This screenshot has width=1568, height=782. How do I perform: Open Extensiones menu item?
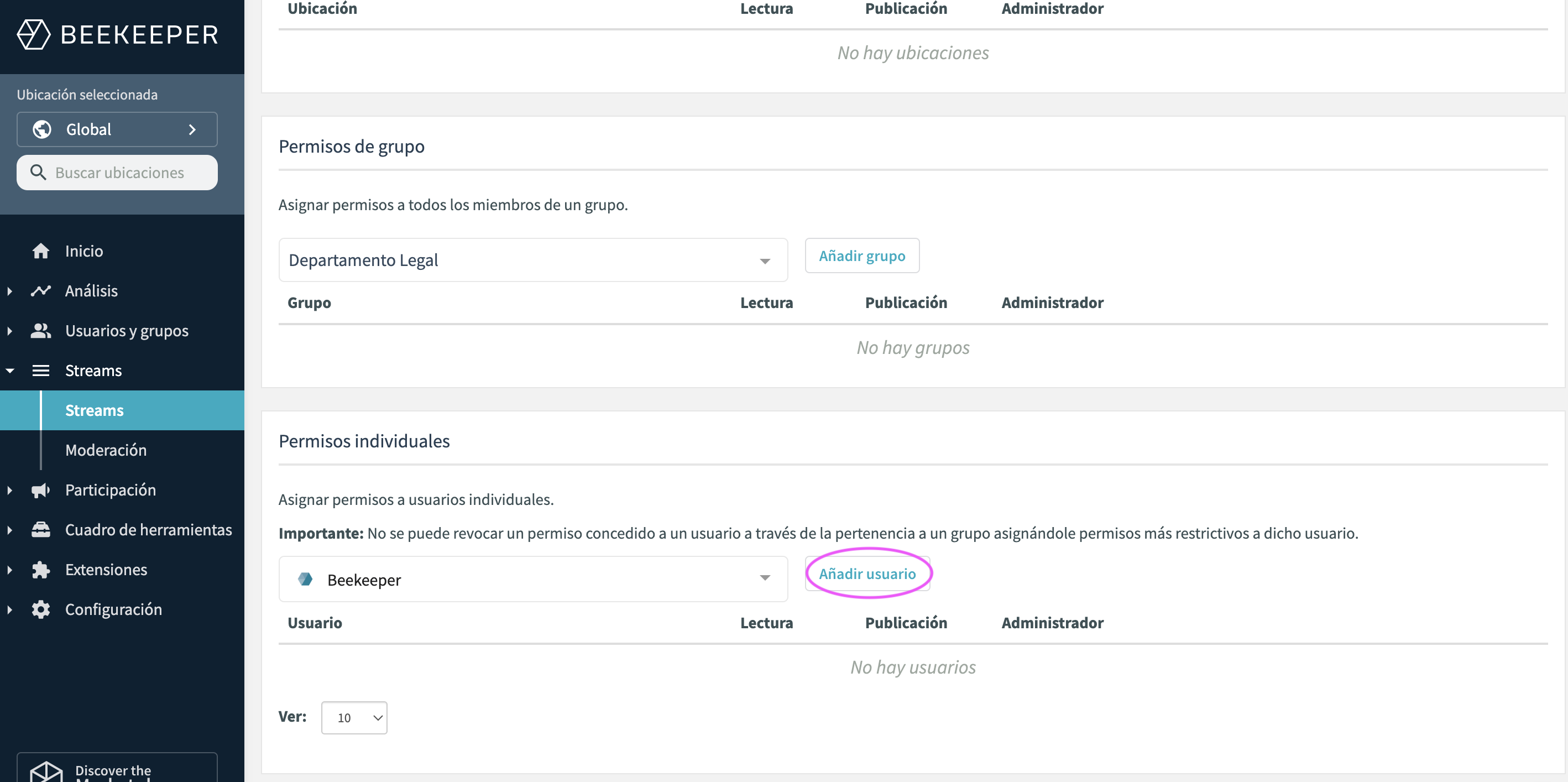point(106,570)
